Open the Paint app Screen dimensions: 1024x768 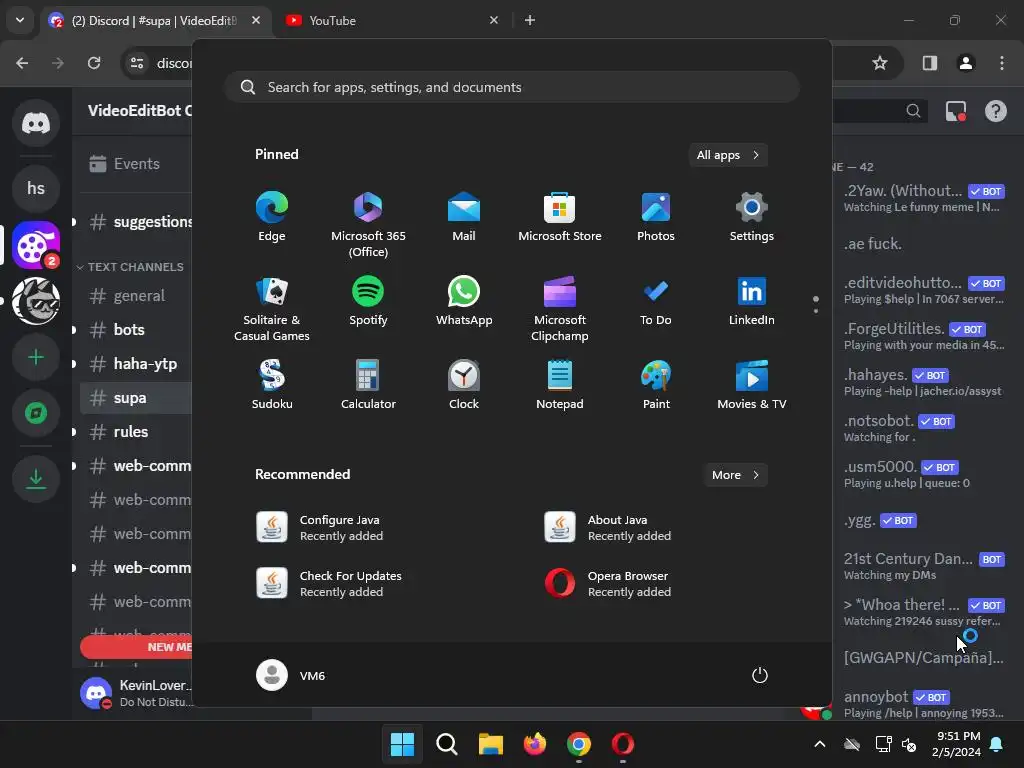(x=656, y=385)
